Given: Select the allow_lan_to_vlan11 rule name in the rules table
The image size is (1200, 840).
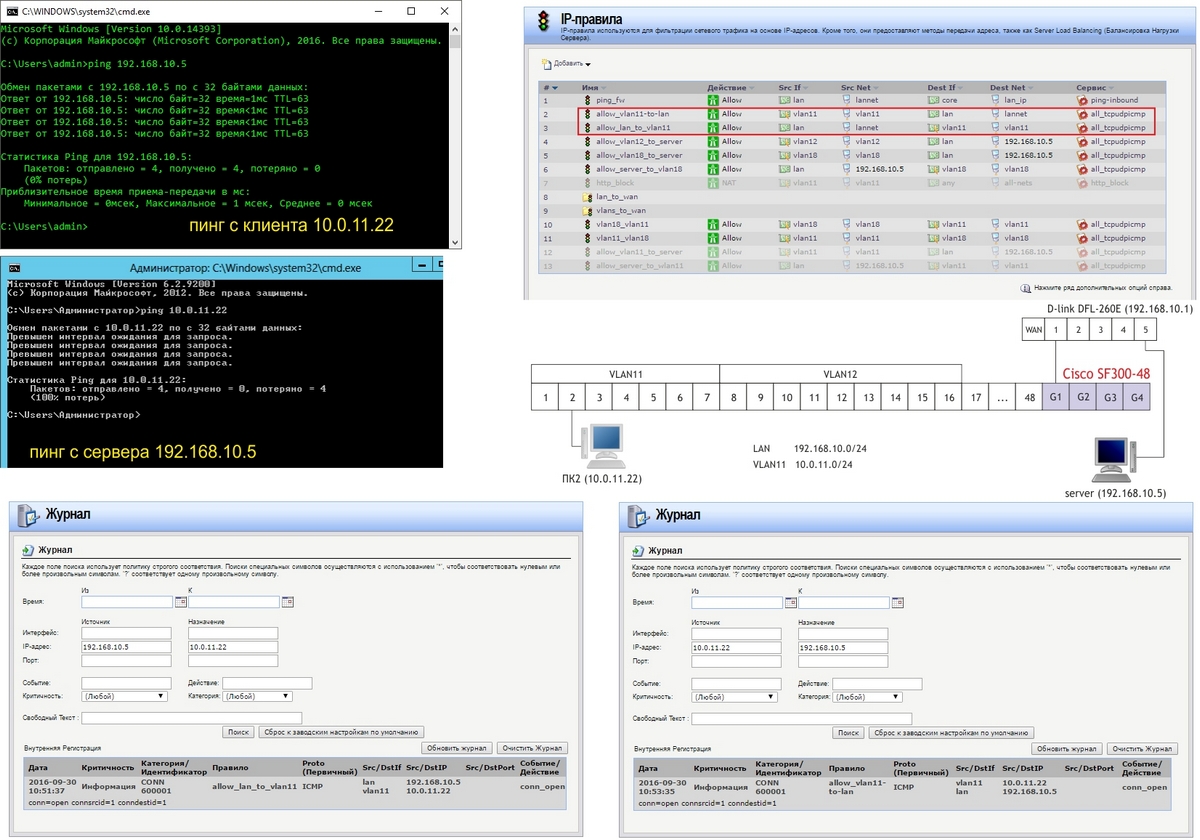Looking at the screenshot, I should click(x=633, y=128).
